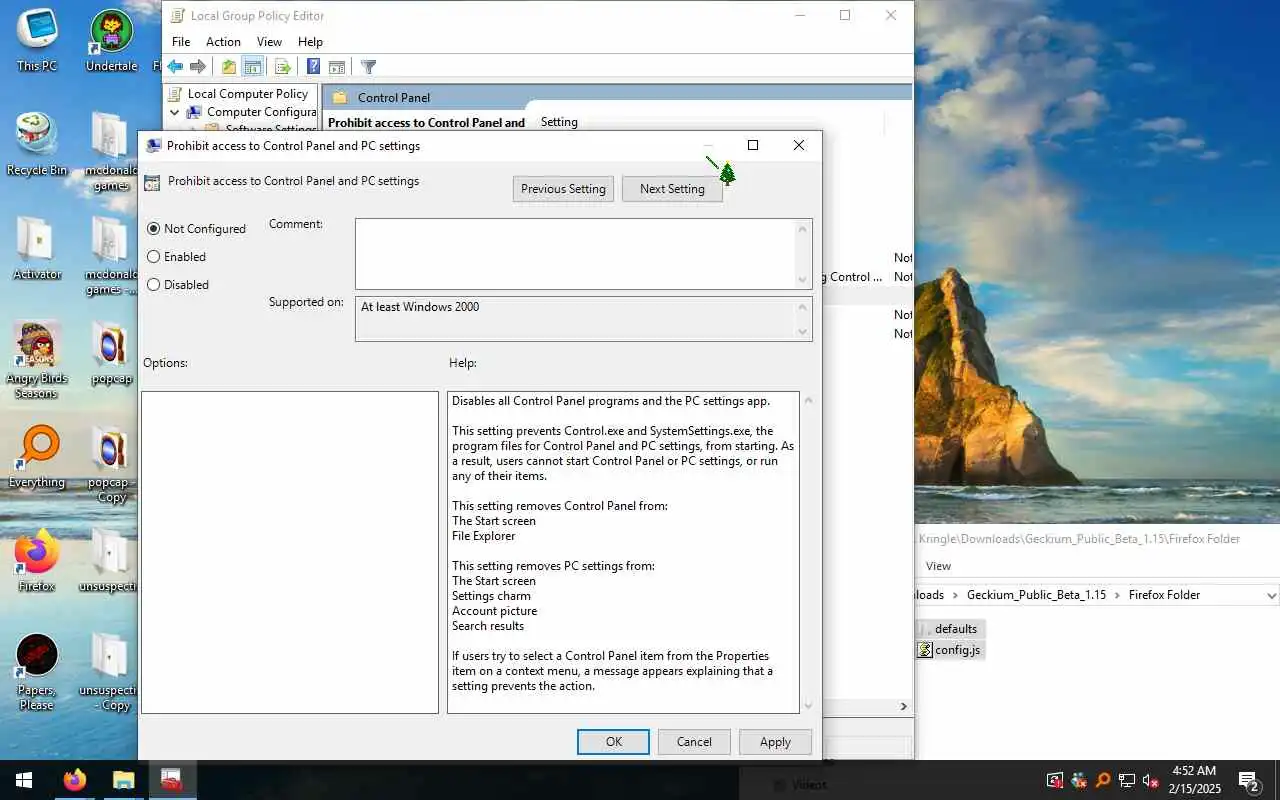Click the horizontal scrollbar right arrow in policy list
The height and width of the screenshot is (800, 1280).
coord(904,706)
